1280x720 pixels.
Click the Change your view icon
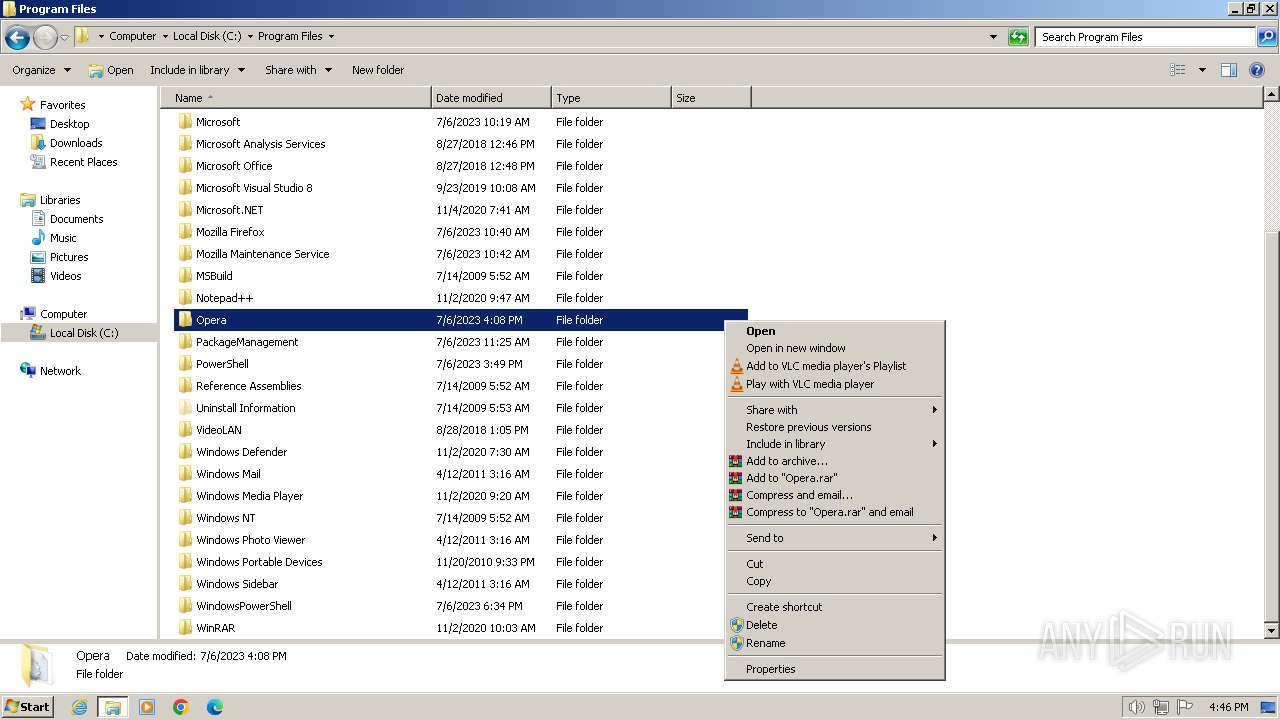(1178, 70)
